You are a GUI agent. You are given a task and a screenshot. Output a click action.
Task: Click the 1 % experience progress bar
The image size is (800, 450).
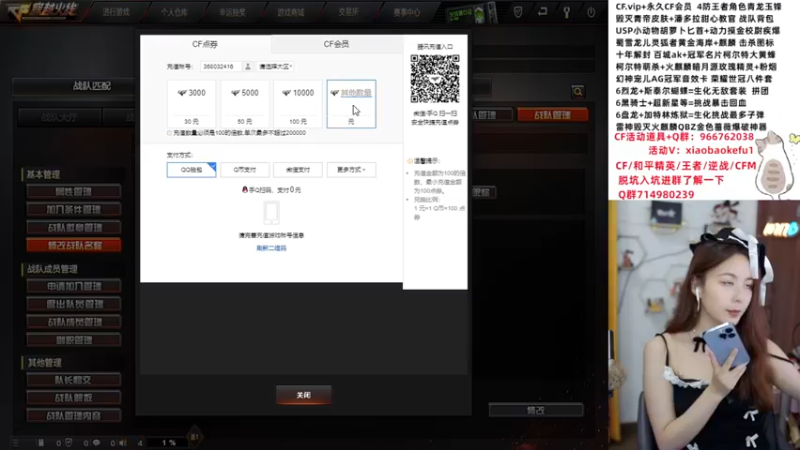[168, 443]
